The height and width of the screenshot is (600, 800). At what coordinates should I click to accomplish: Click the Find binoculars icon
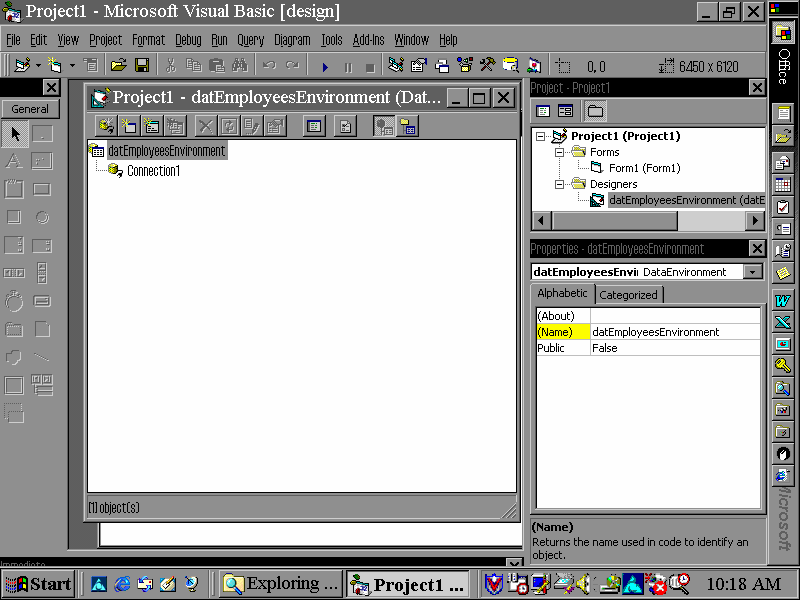(240, 66)
